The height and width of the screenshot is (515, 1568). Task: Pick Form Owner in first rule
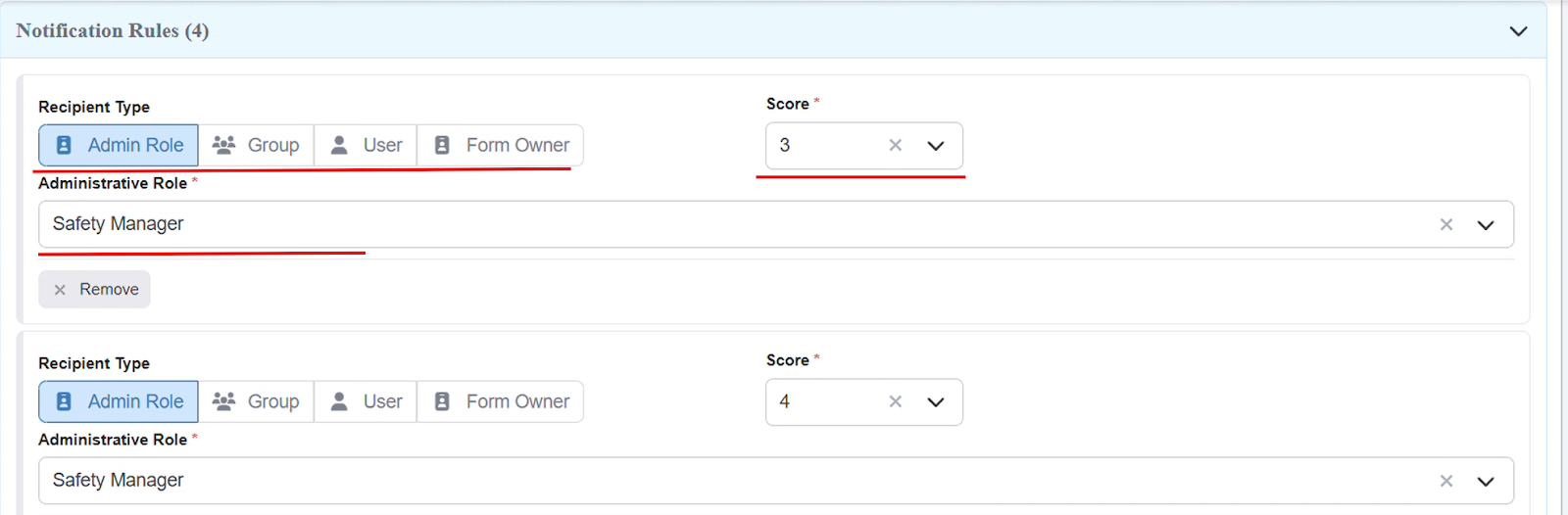[501, 145]
